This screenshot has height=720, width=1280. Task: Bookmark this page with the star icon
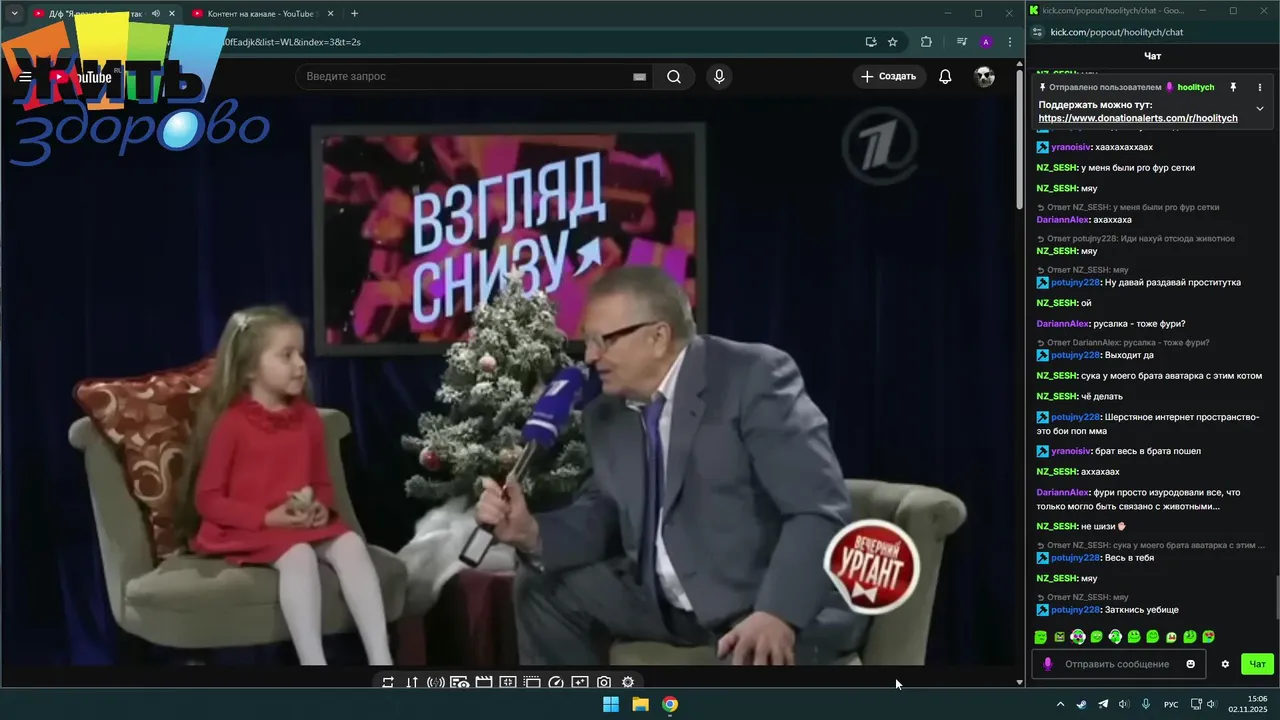click(x=893, y=42)
